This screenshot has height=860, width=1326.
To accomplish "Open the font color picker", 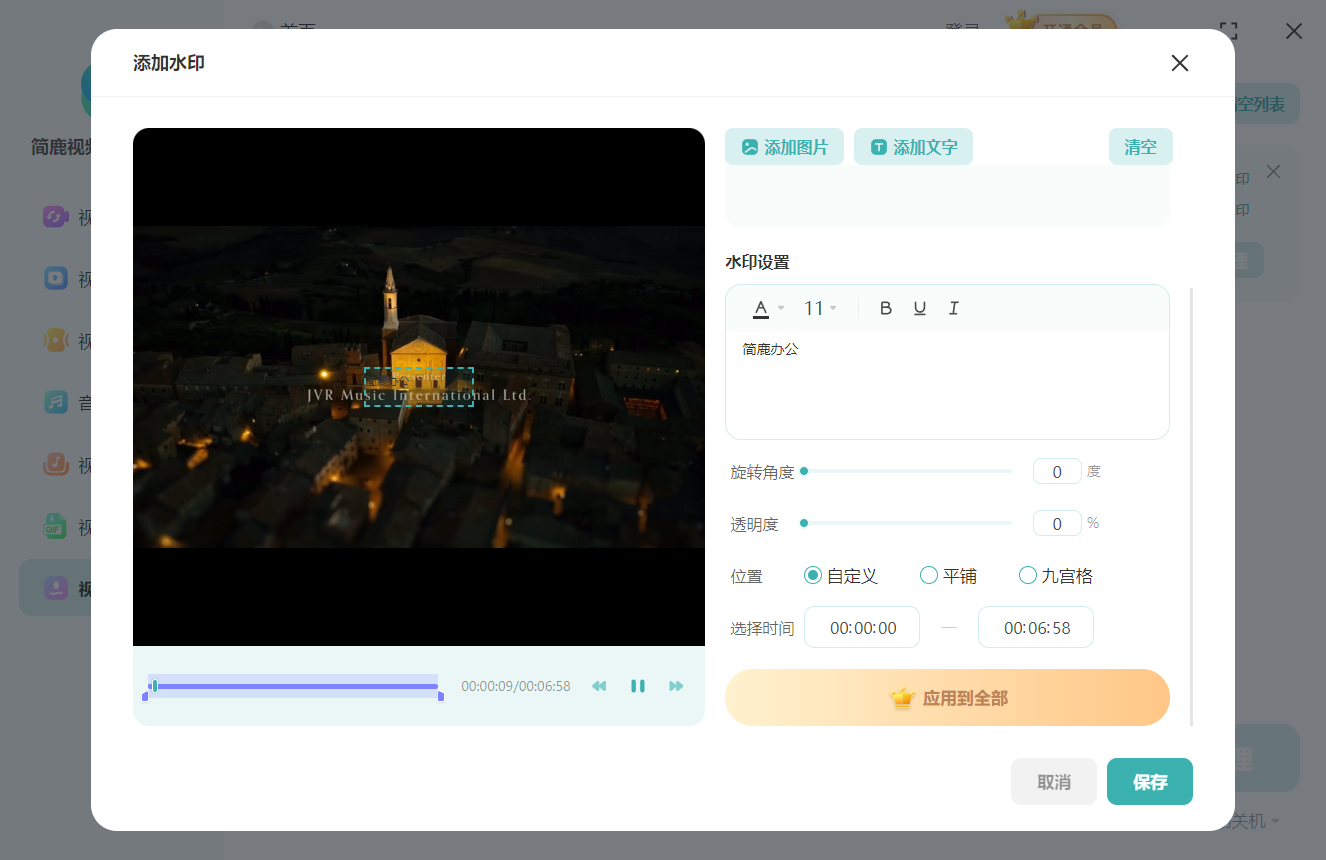I will coord(761,308).
